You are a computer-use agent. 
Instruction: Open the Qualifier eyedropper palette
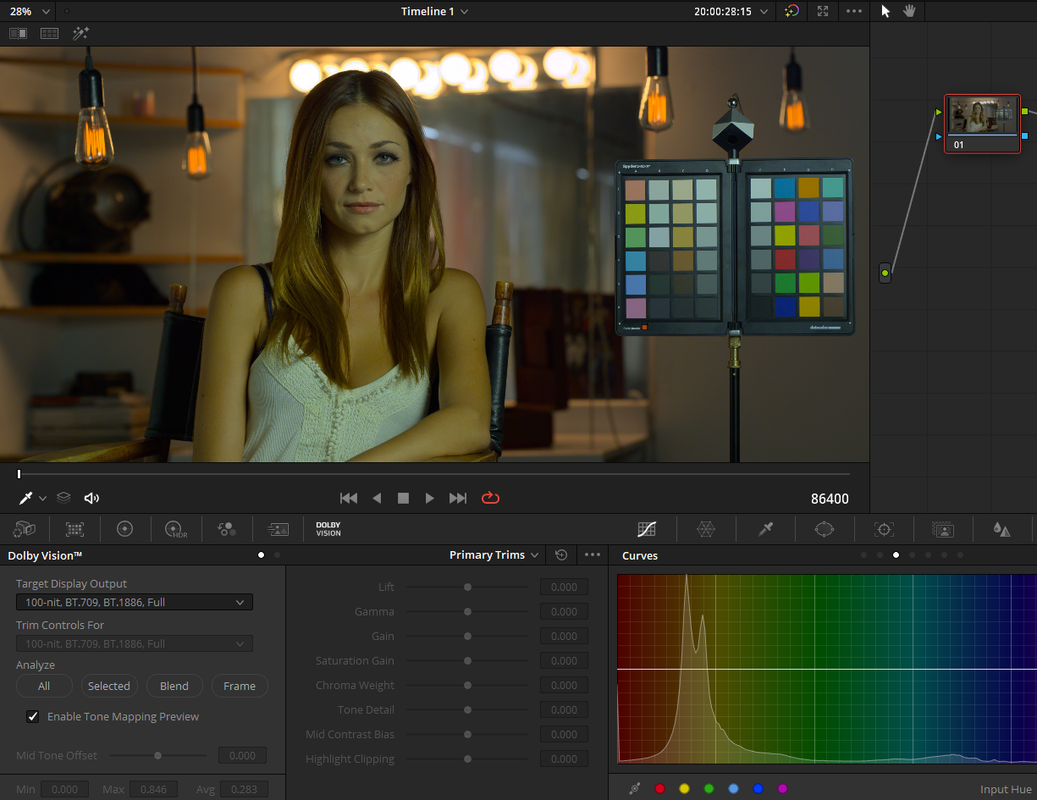point(765,529)
